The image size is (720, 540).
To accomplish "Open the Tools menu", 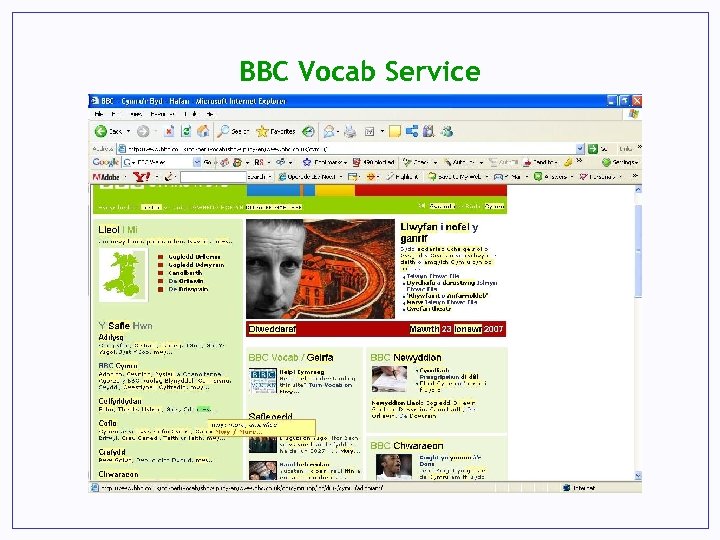I will pyautogui.click(x=191, y=114).
